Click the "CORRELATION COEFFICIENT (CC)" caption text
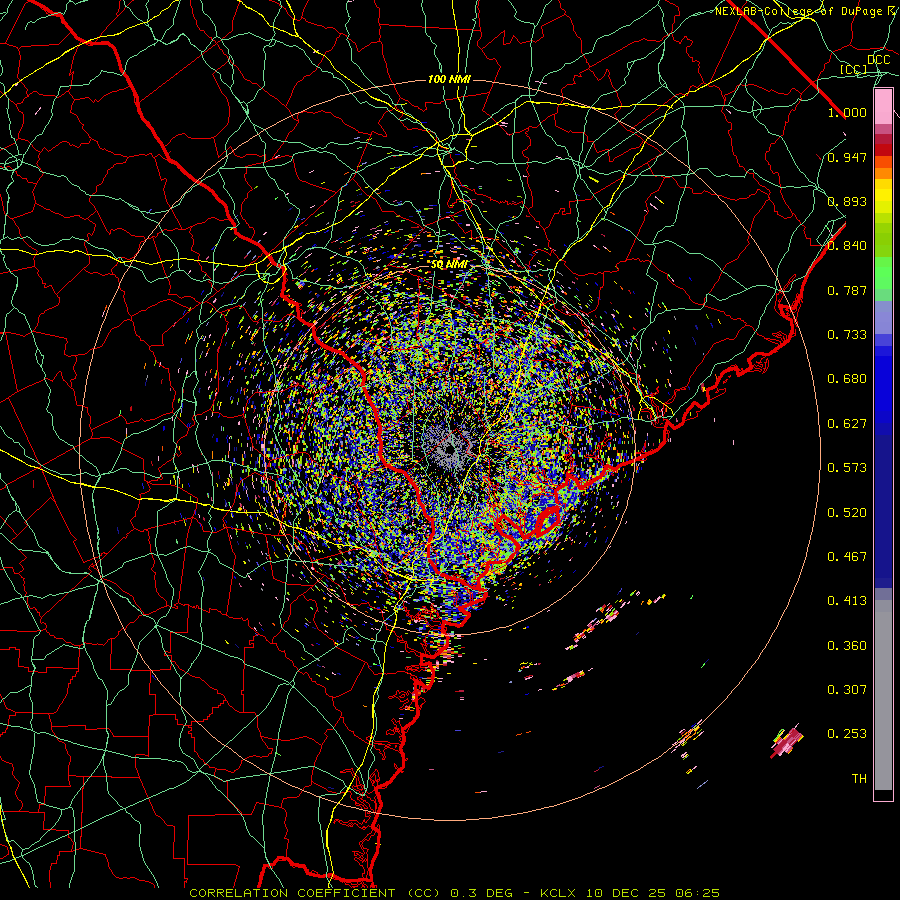This screenshot has height=900, width=900. (x=315, y=893)
